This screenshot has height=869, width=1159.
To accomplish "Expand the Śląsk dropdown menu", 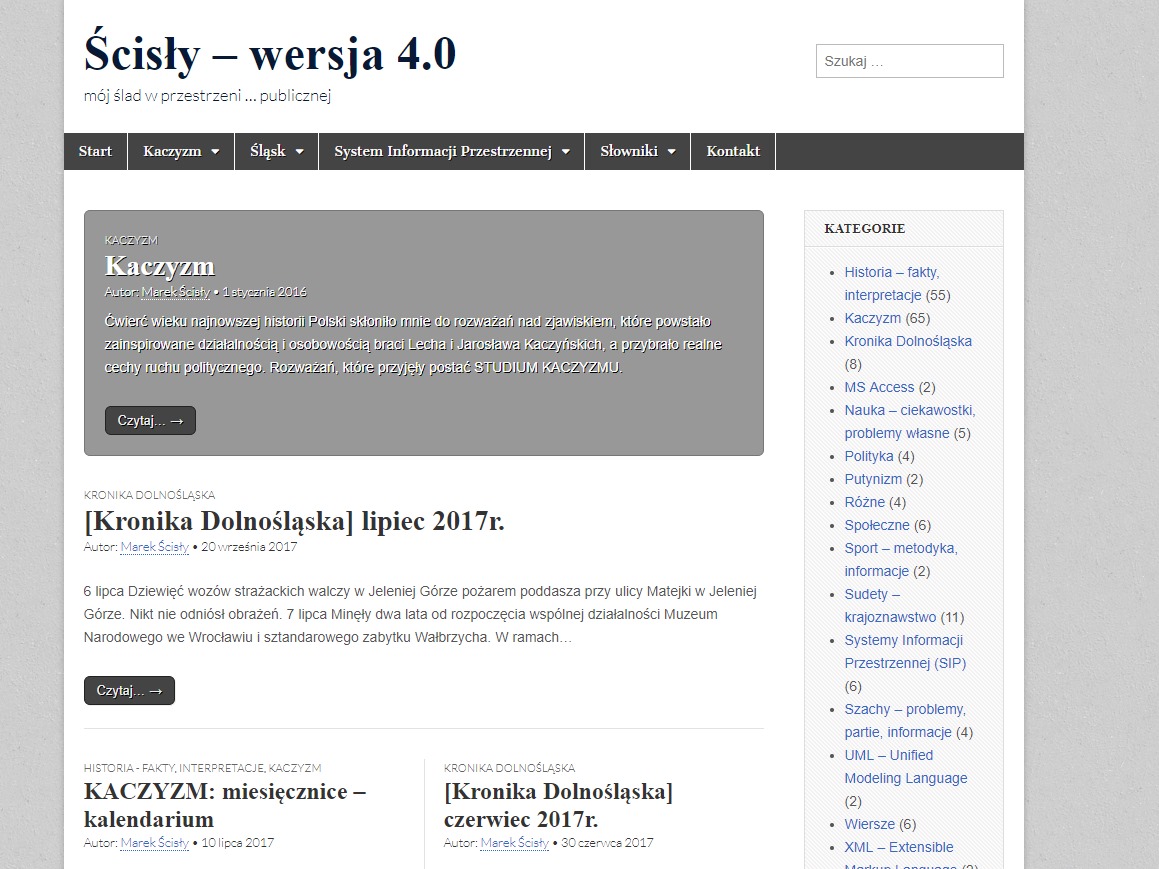I will tap(276, 151).
